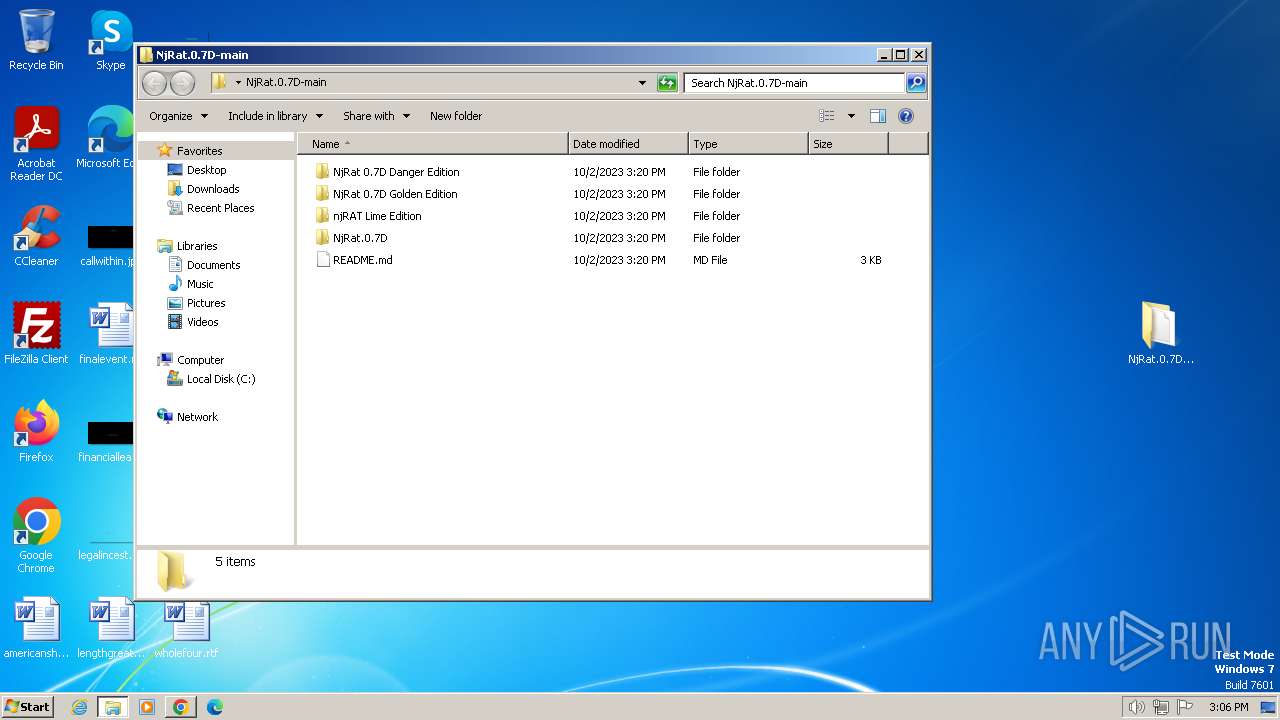The height and width of the screenshot is (720, 1280).
Task: Click the Change your view icon
Action: click(x=826, y=116)
